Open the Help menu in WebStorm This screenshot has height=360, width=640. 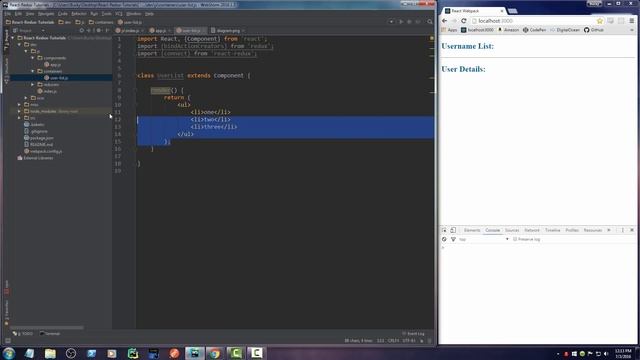coord(149,14)
